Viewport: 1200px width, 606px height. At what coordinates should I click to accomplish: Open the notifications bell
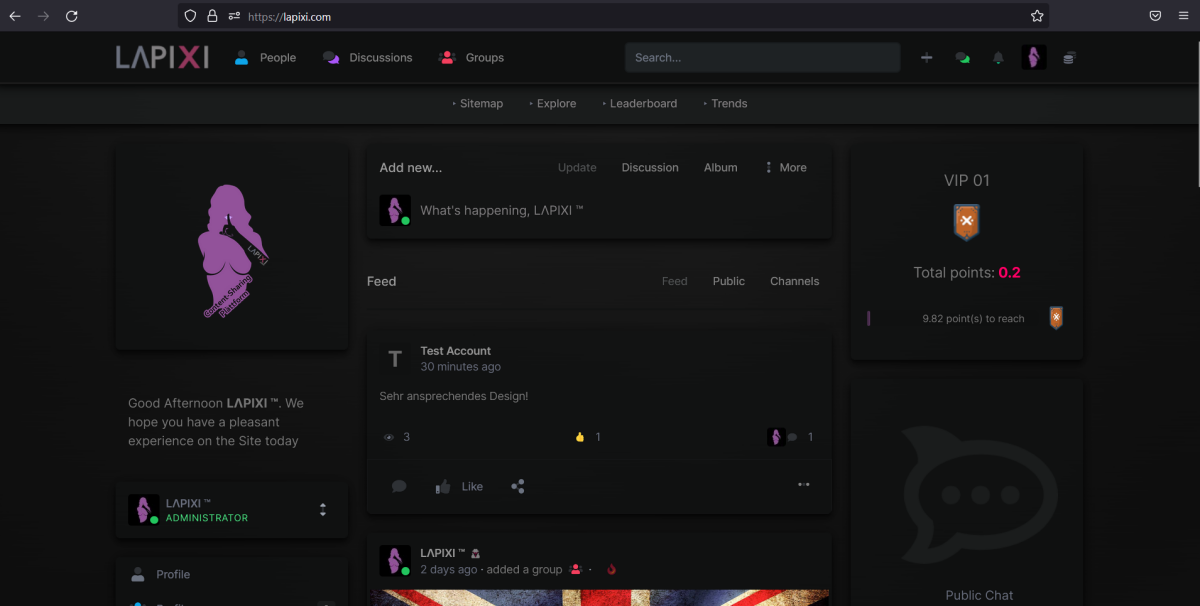(997, 58)
